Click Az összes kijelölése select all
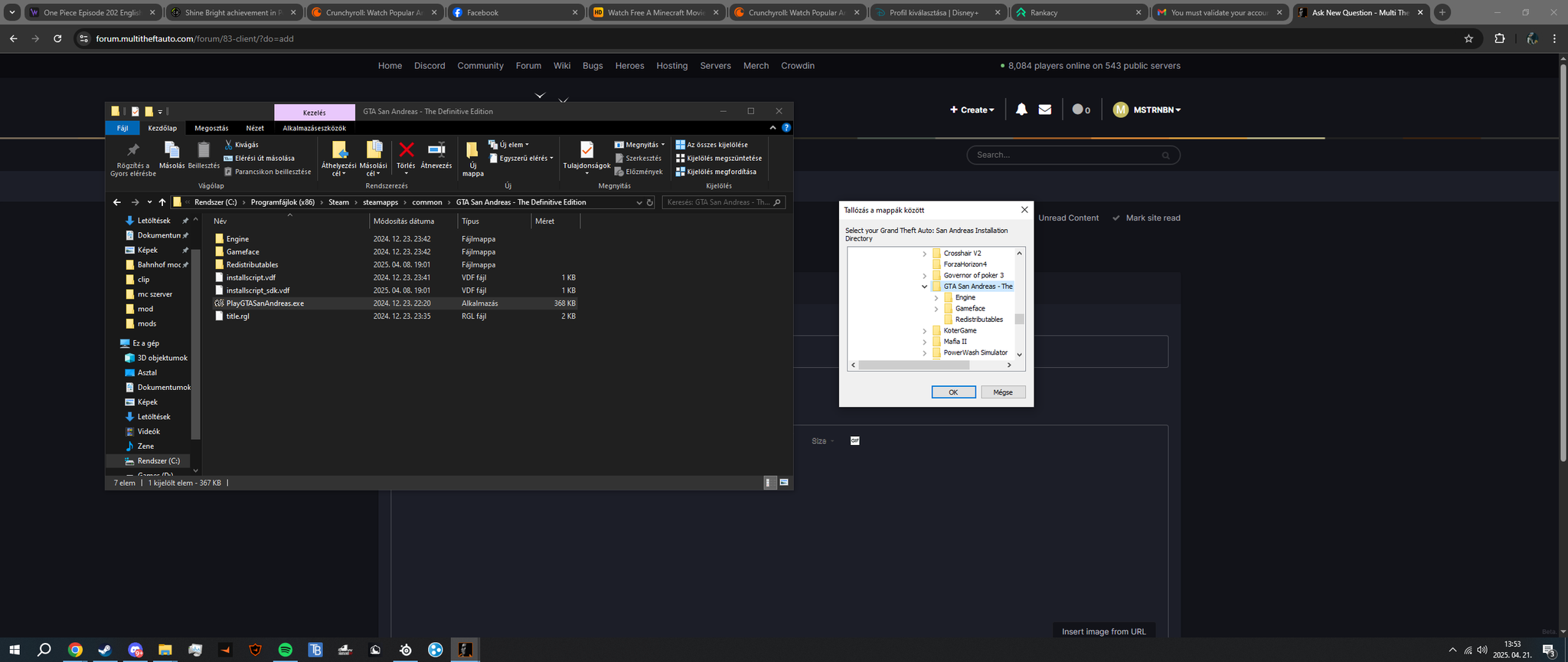 coord(711,145)
